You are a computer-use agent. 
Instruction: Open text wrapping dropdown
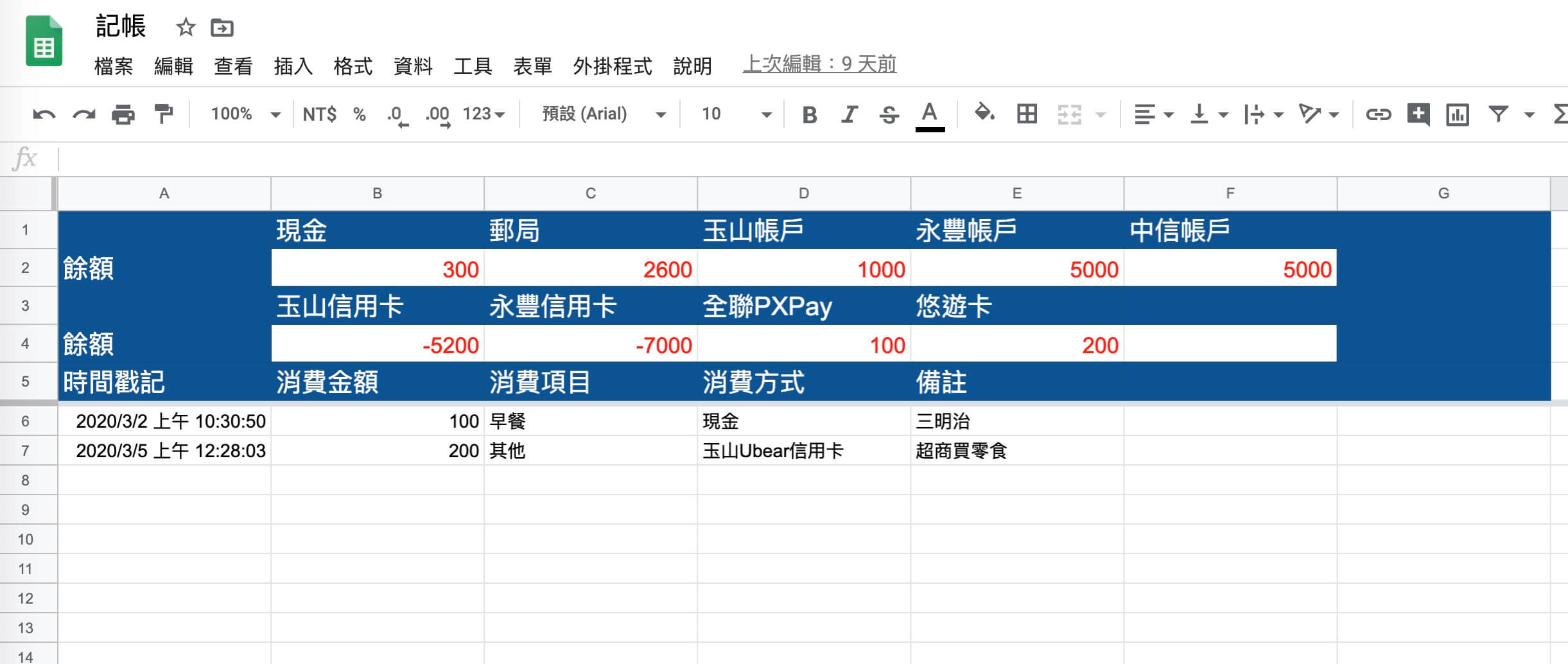click(x=1263, y=115)
